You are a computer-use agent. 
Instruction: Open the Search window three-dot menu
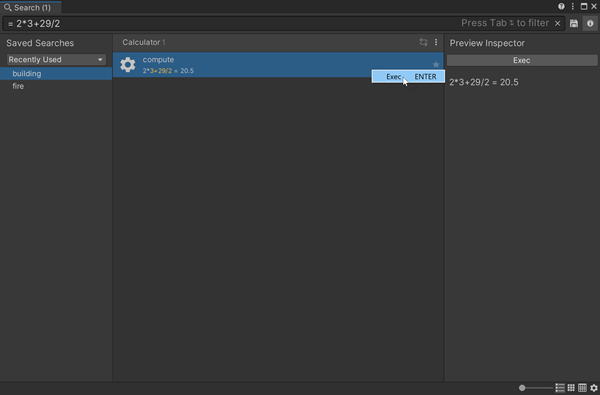coord(572,6)
